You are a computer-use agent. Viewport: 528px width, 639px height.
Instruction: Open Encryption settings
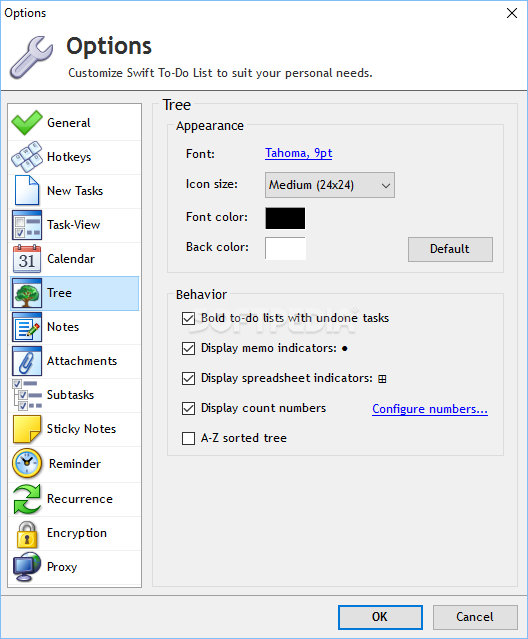click(x=75, y=533)
